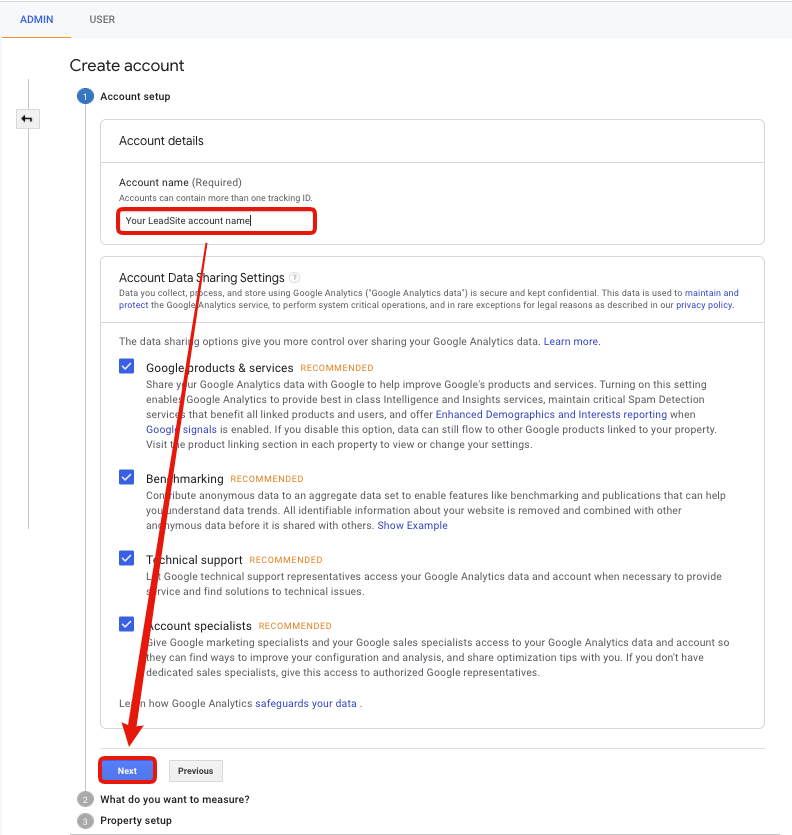
Task: Expand the Property setup step
Action: 136,820
